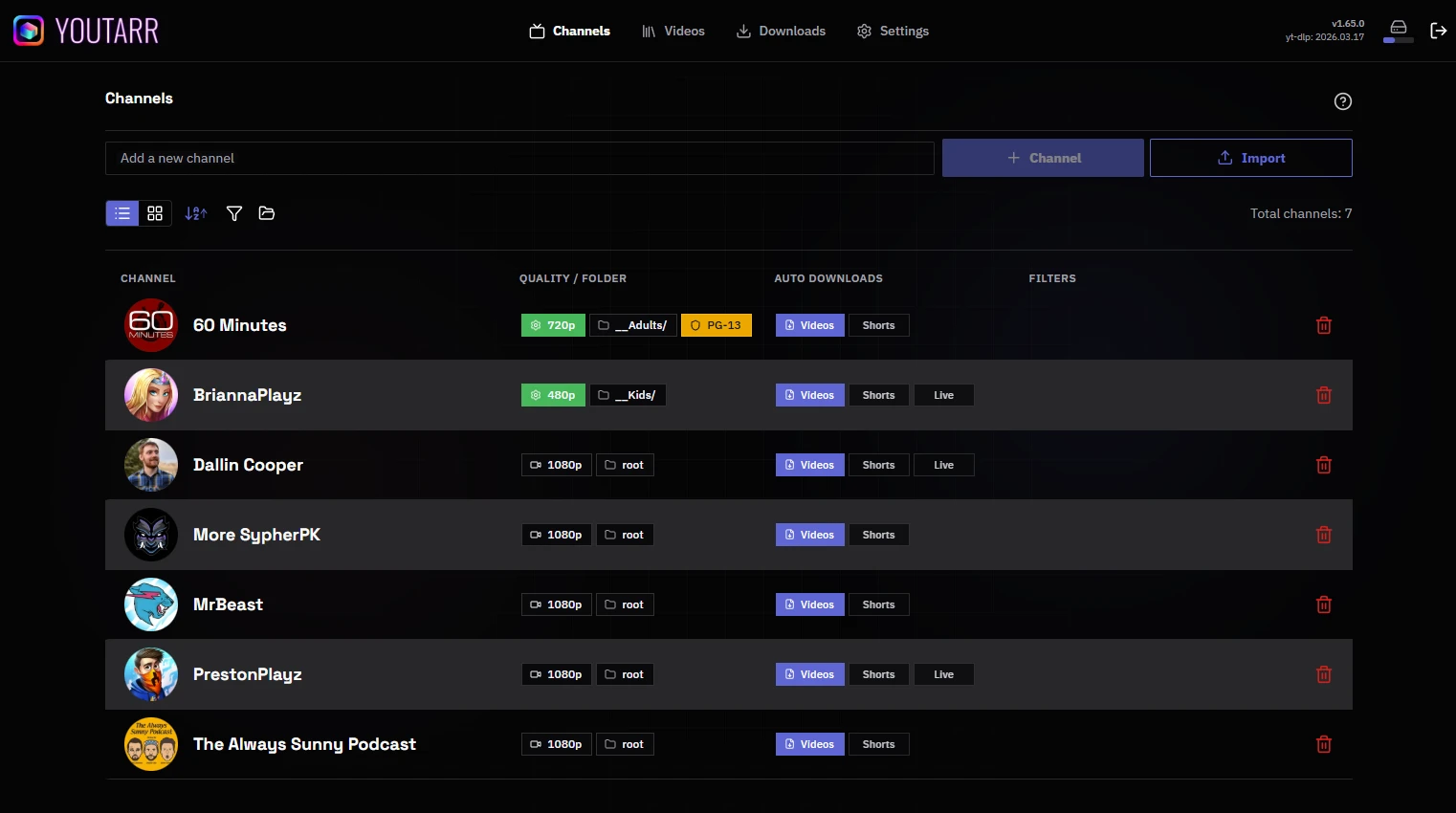This screenshot has width=1456, height=813.
Task: Open the BriannaPlayz channel name
Action: point(248,395)
